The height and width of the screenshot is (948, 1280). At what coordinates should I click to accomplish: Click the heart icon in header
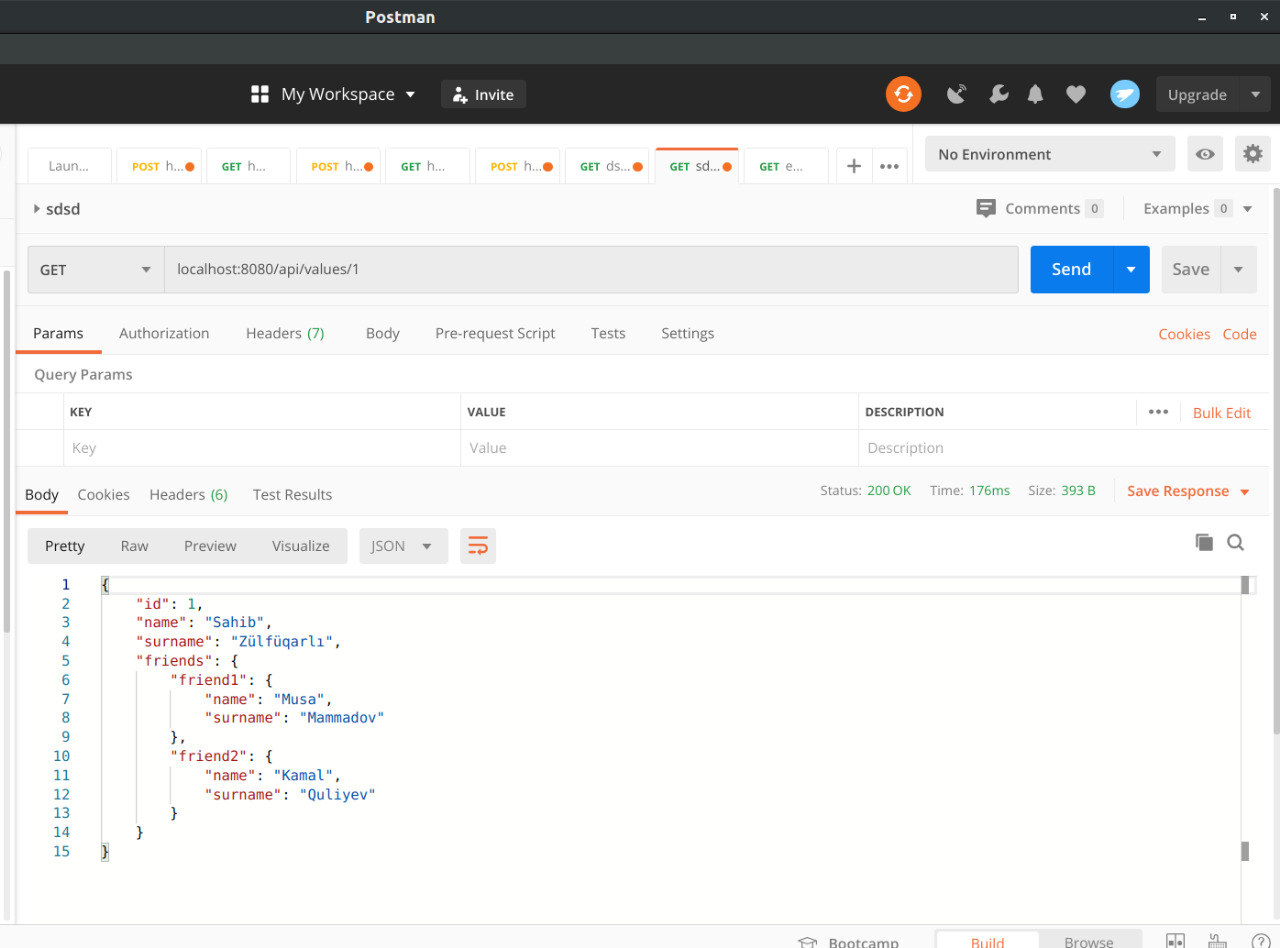(1076, 94)
